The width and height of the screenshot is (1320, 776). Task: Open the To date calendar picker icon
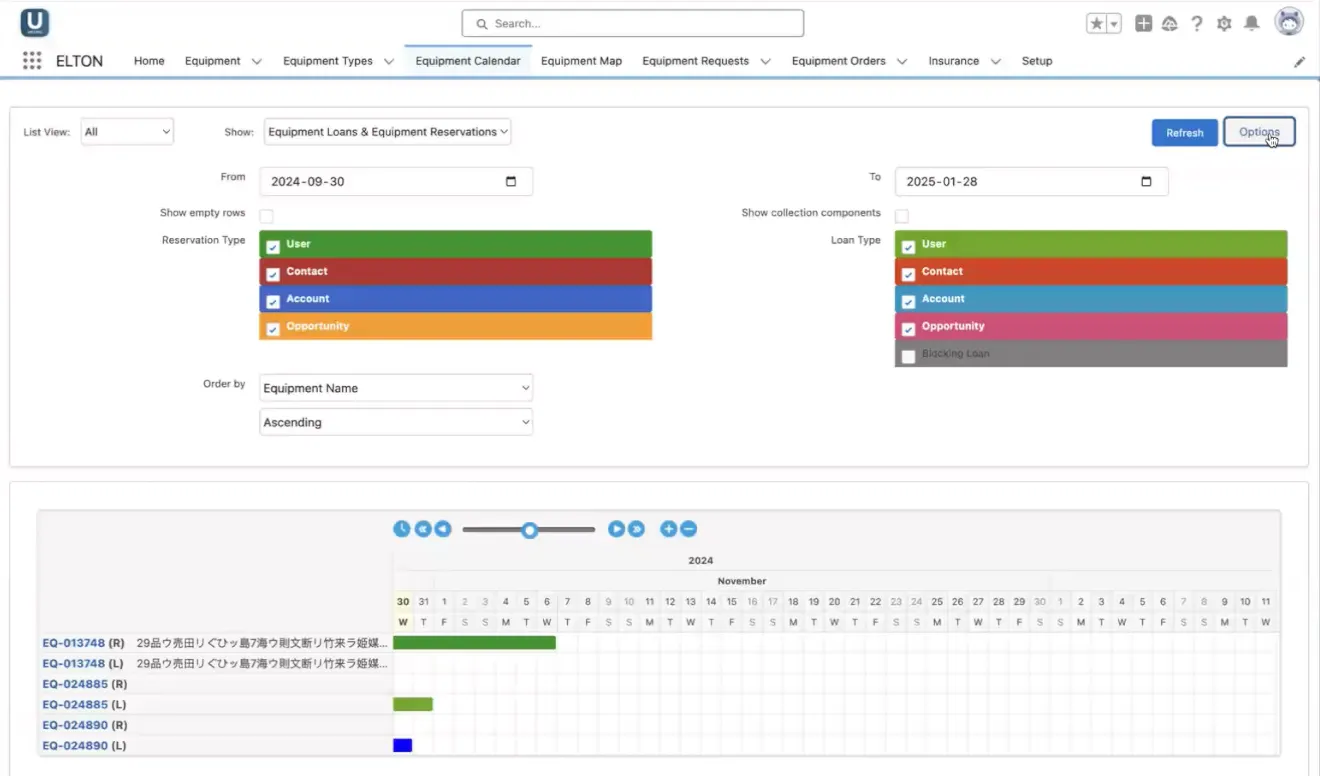[1146, 182]
